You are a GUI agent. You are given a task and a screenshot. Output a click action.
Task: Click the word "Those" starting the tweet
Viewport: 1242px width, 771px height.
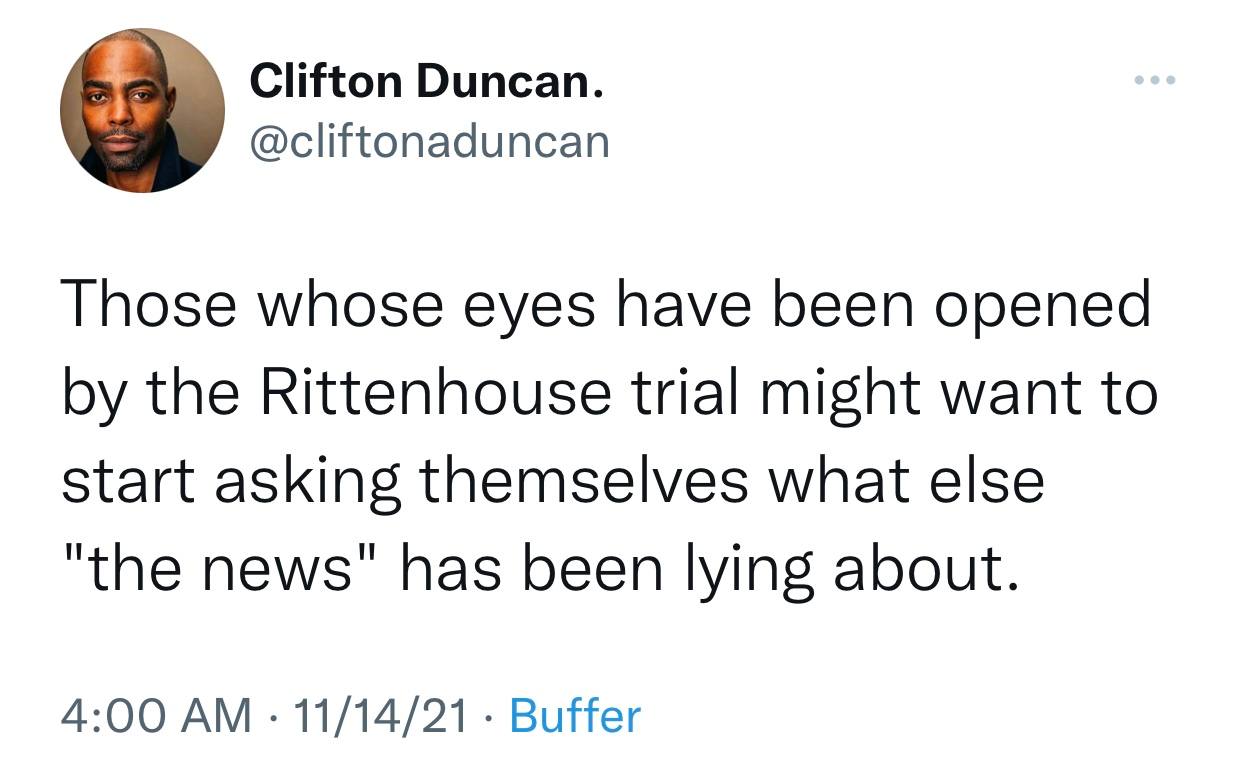[x=135, y=306]
